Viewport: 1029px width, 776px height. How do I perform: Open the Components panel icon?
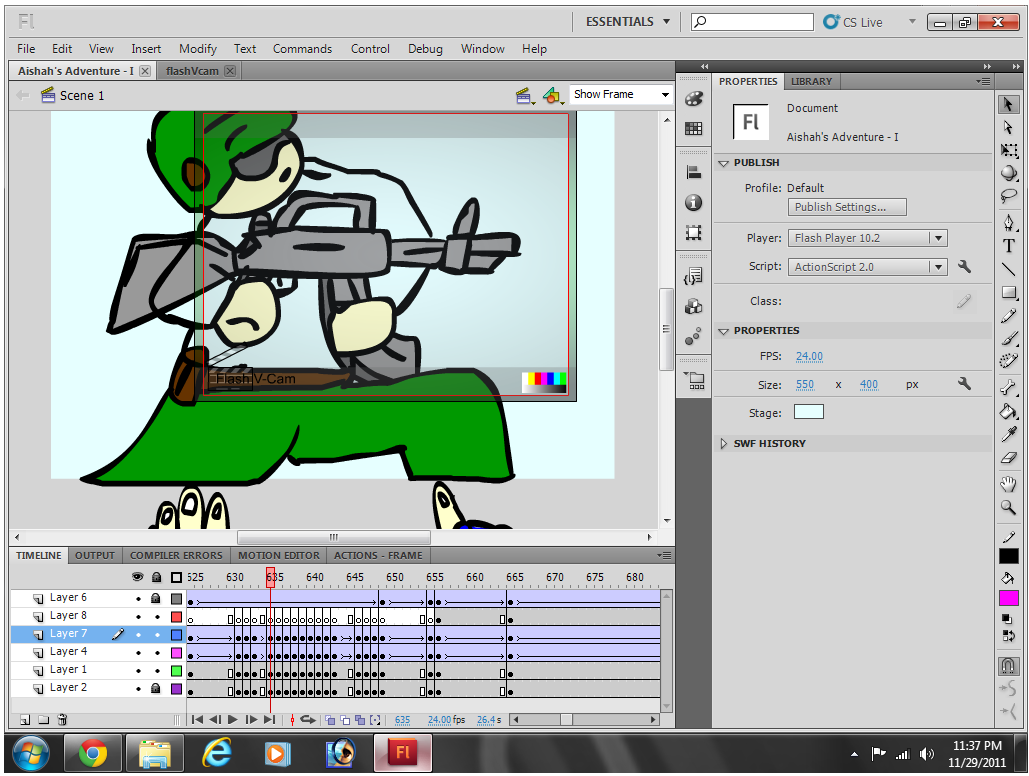click(x=694, y=307)
